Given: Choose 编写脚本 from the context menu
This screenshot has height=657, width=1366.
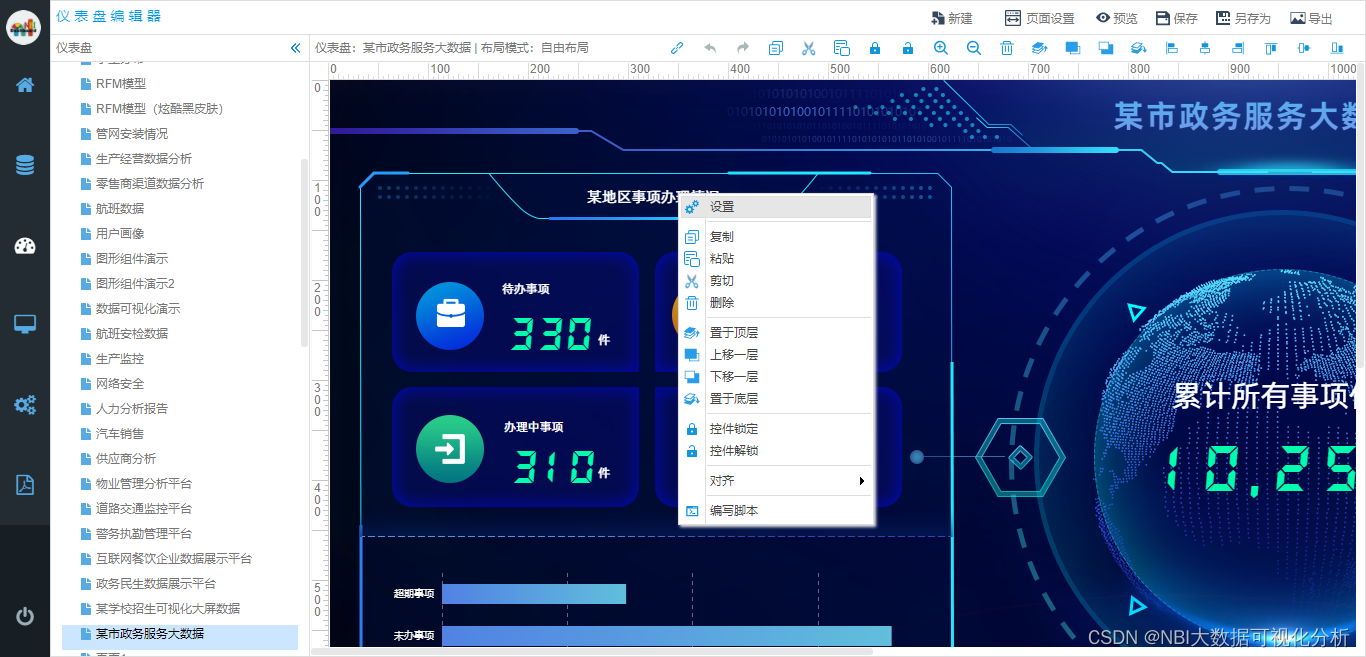Looking at the screenshot, I should [x=776, y=511].
